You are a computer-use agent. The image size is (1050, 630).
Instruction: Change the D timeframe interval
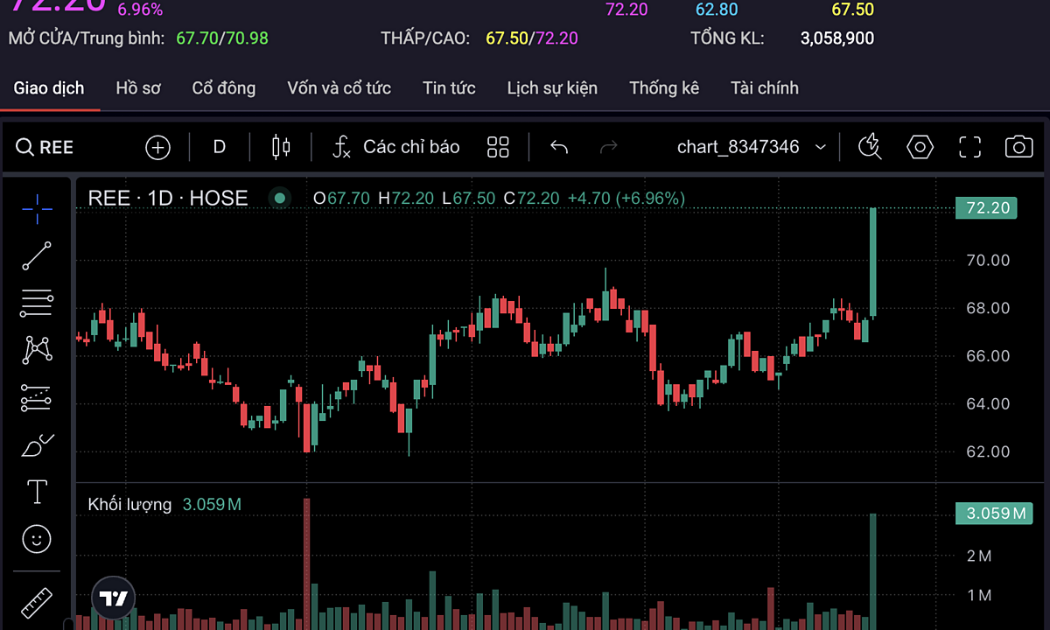pos(219,147)
